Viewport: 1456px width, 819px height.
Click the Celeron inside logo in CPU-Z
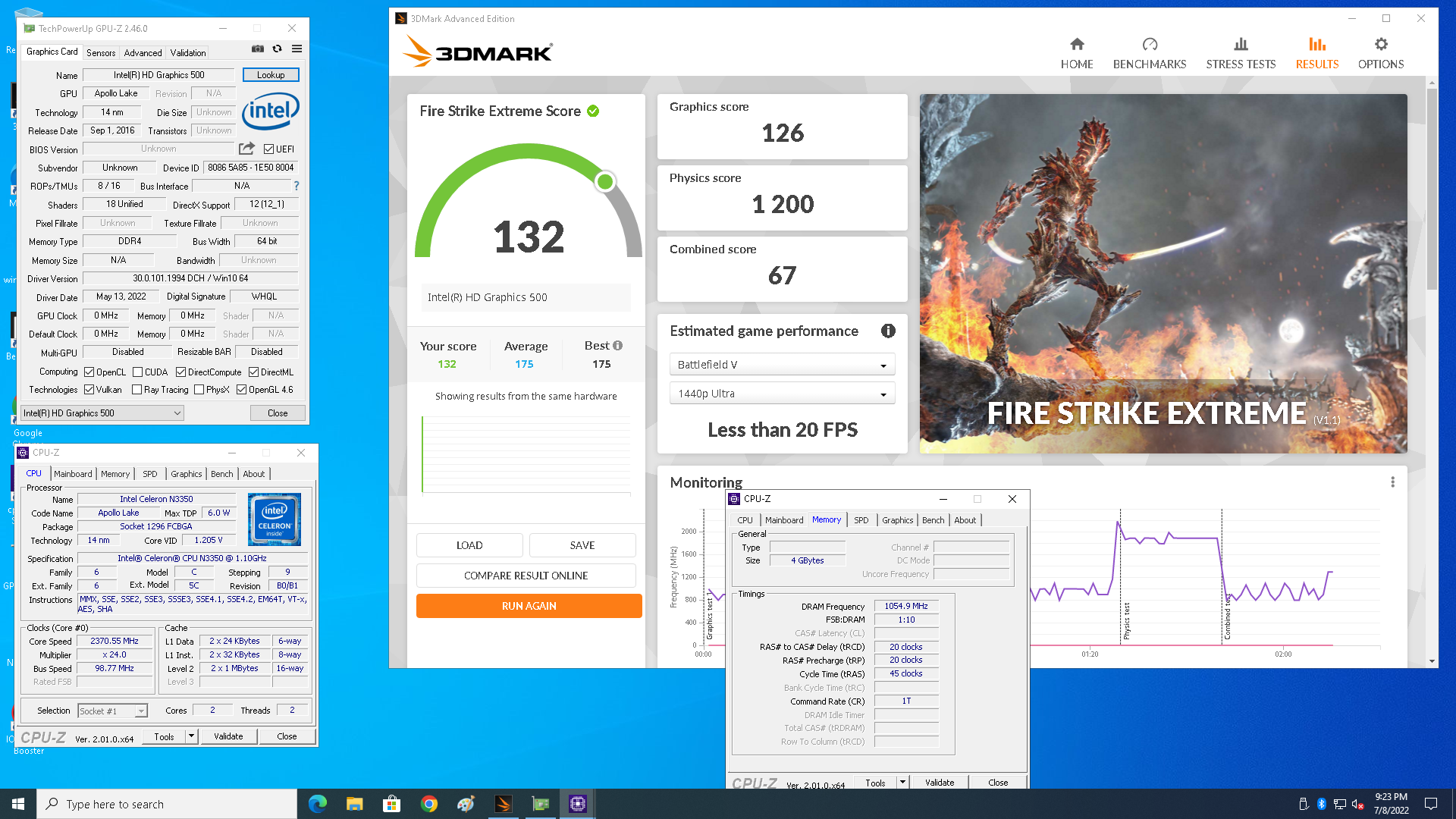[275, 519]
